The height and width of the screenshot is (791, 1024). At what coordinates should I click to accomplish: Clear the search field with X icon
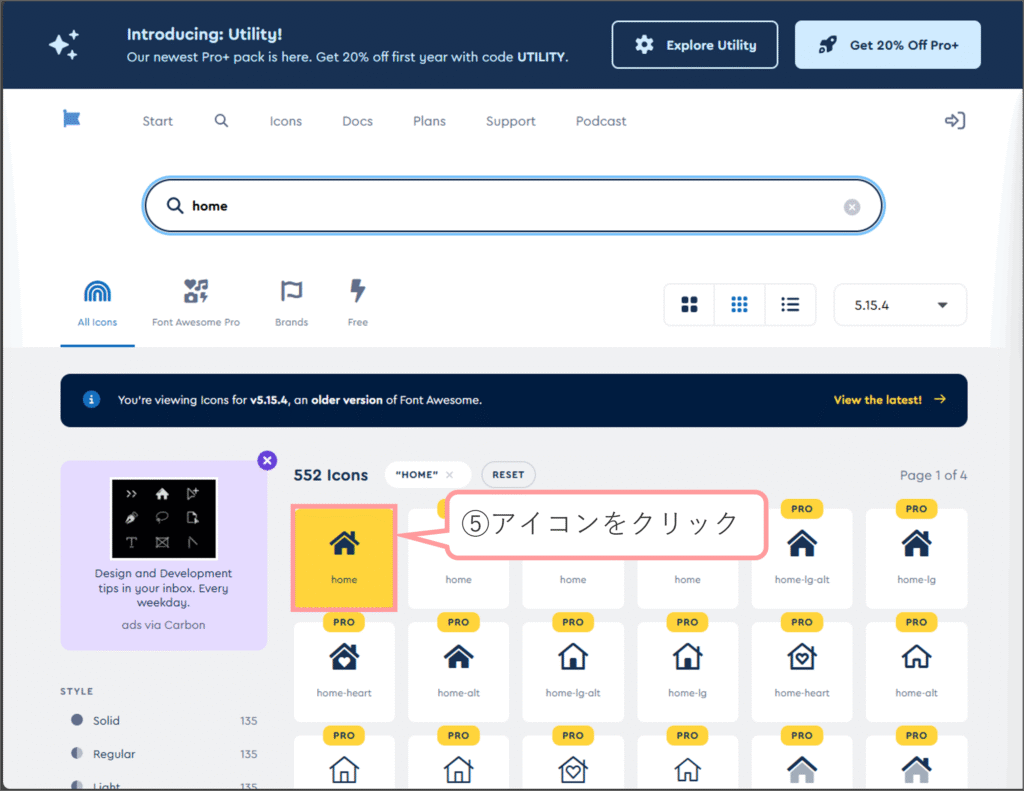[x=851, y=207]
